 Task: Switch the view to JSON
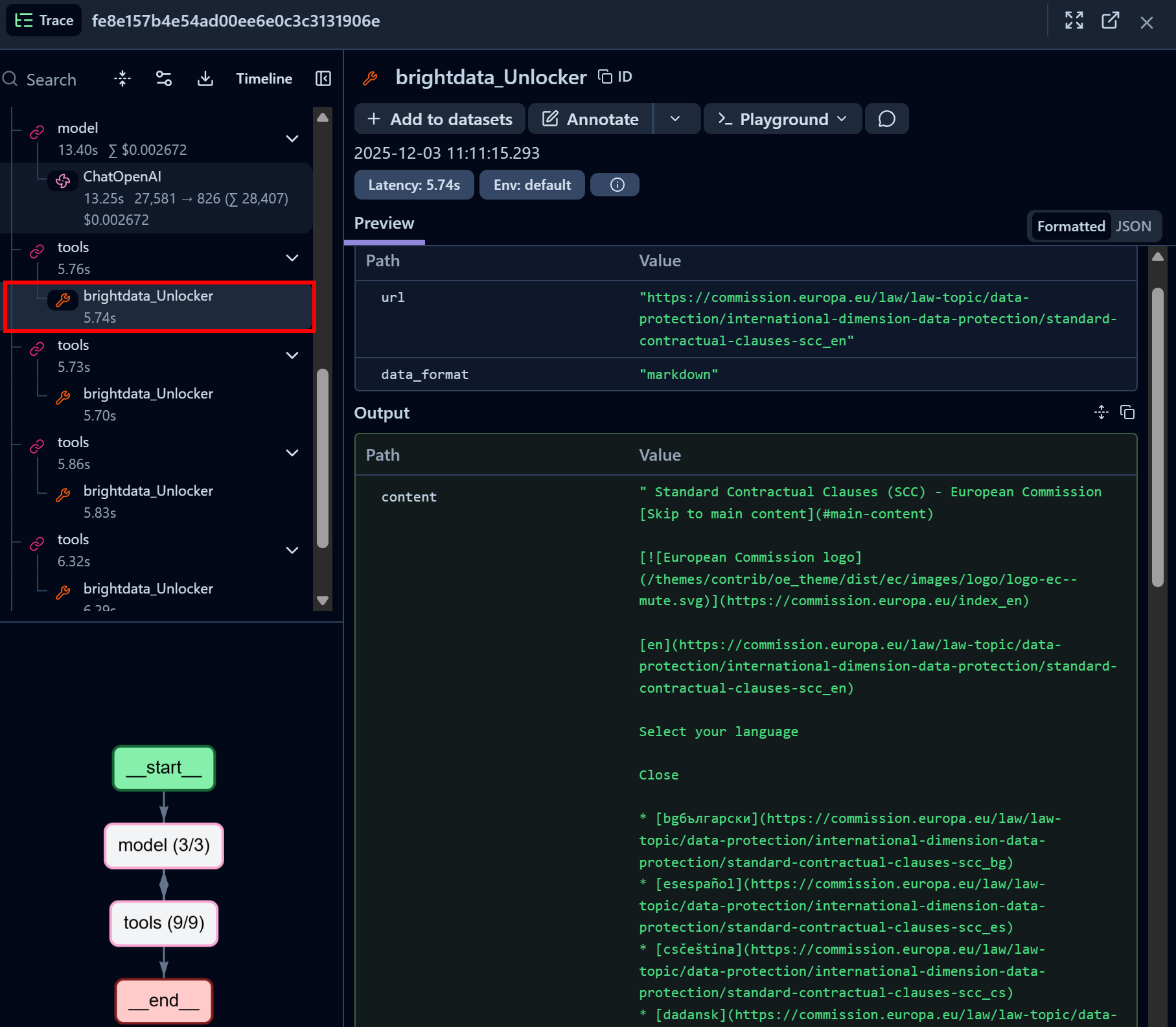(1133, 225)
